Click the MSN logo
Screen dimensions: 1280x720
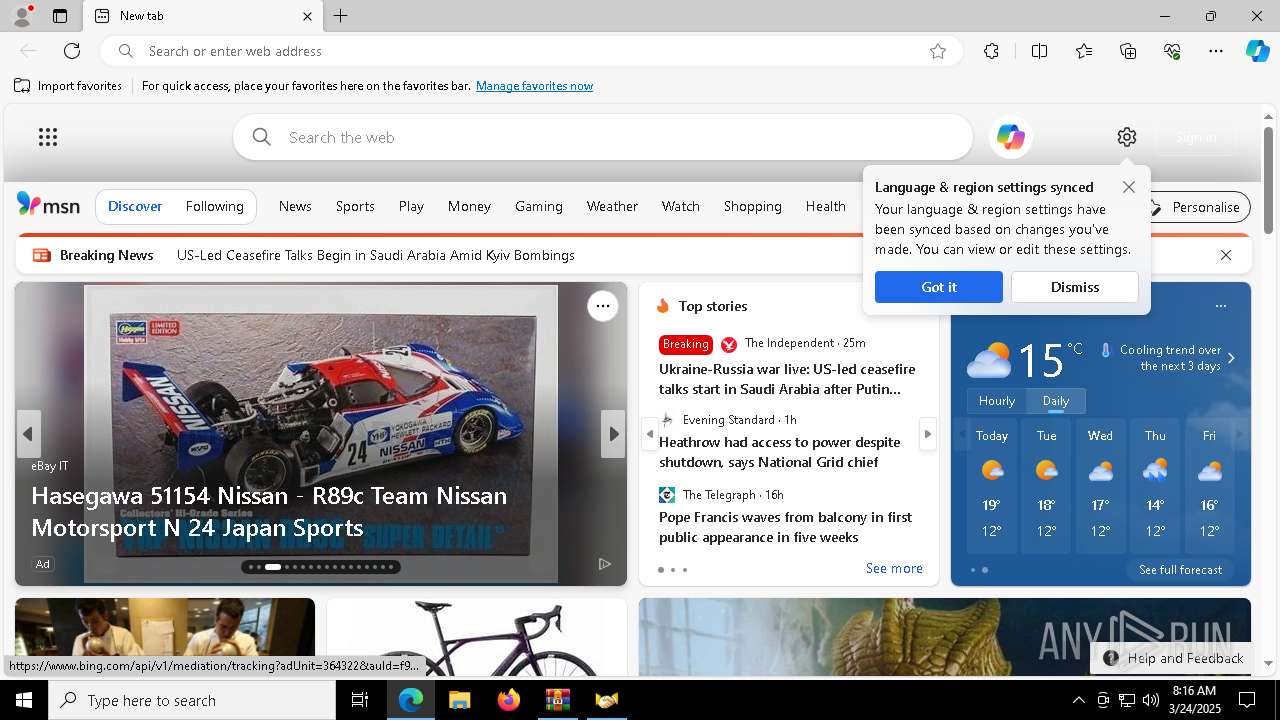pyautogui.click(x=48, y=205)
